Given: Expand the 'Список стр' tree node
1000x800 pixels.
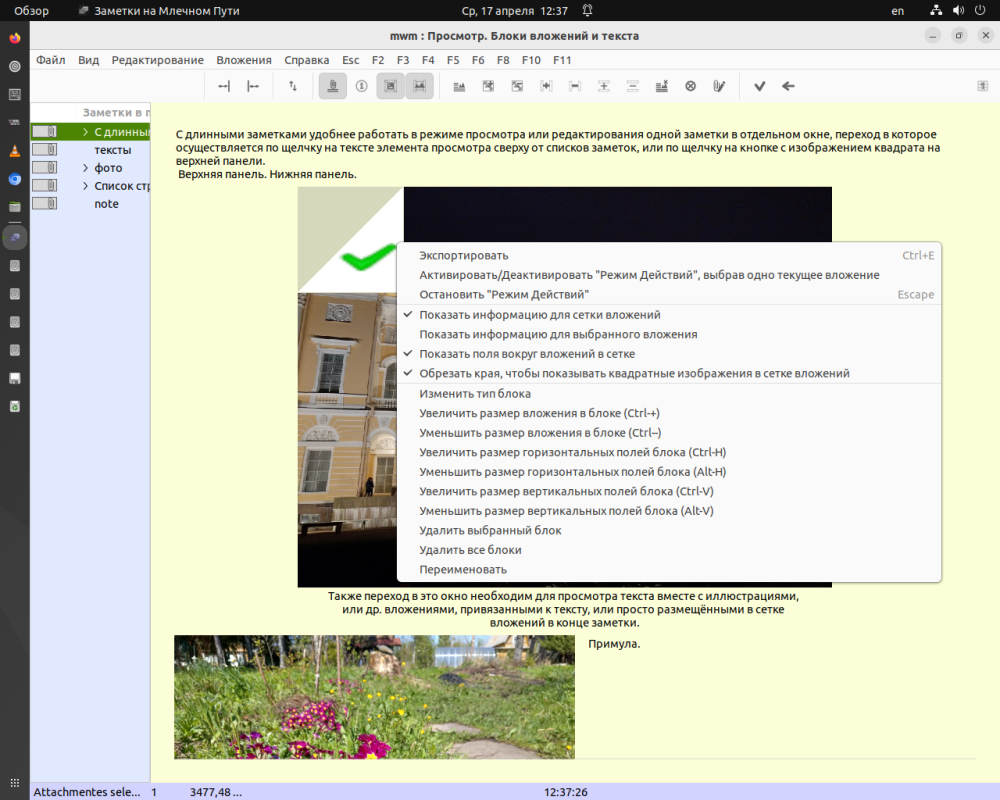Looking at the screenshot, I should (86, 186).
